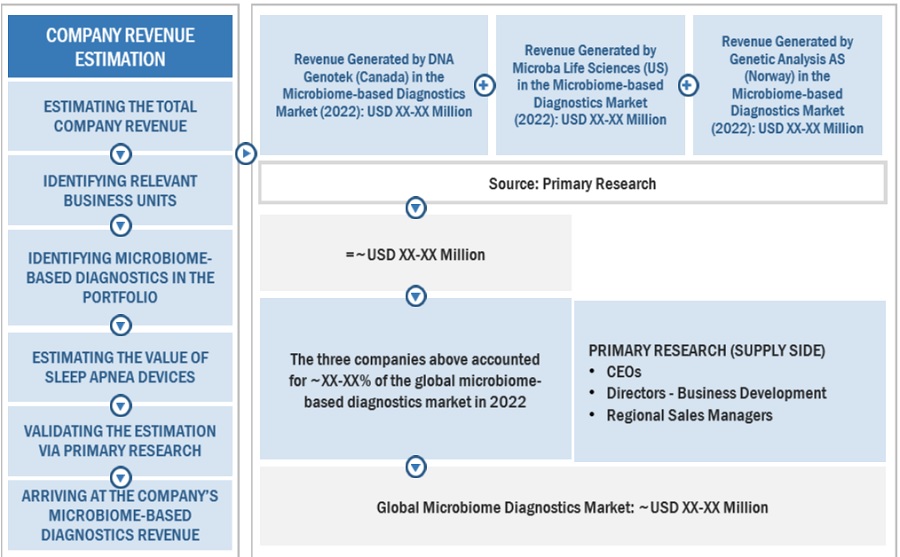The width and height of the screenshot is (900, 557).
Task: Click the down arrow under Sleep Apnea Devices step
Action: pyautogui.click(x=120, y=405)
